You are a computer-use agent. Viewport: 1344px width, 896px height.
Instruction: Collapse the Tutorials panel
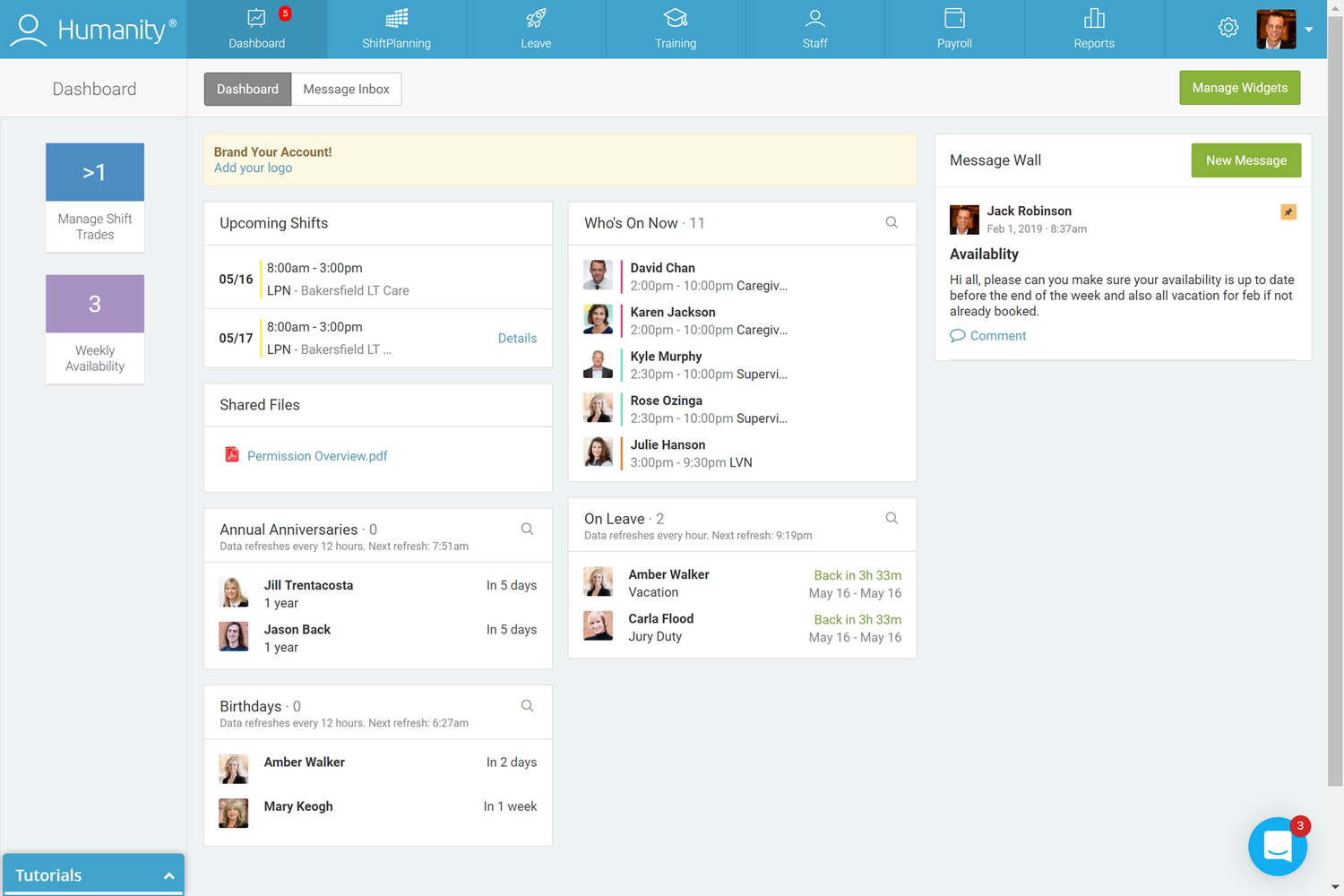pyautogui.click(x=168, y=875)
